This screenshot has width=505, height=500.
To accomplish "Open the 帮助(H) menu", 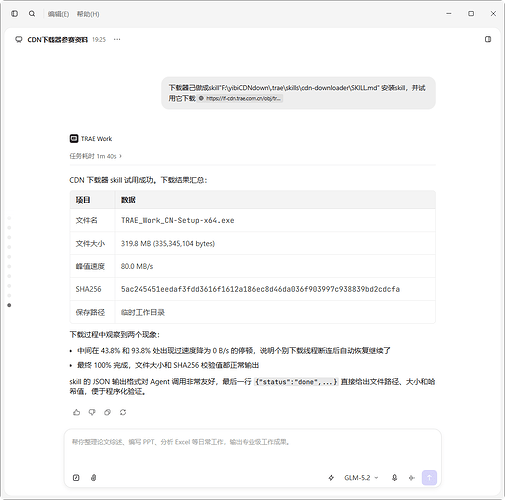I will (88, 14).
